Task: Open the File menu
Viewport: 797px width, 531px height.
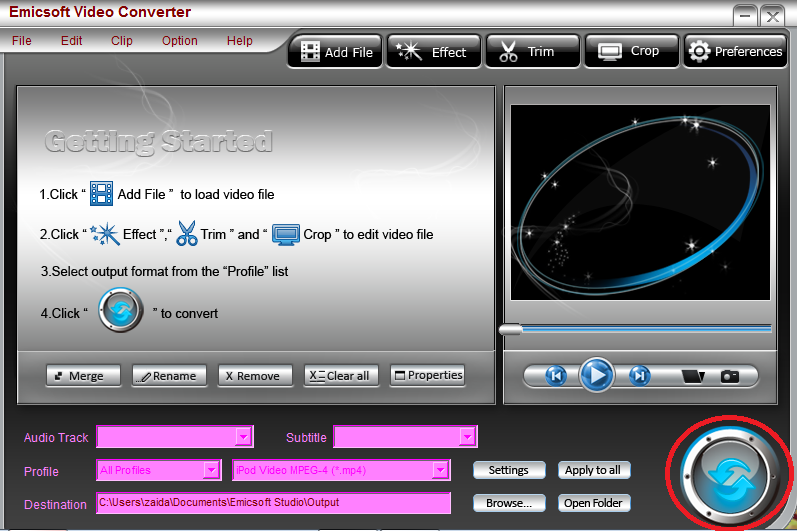Action: (22, 41)
